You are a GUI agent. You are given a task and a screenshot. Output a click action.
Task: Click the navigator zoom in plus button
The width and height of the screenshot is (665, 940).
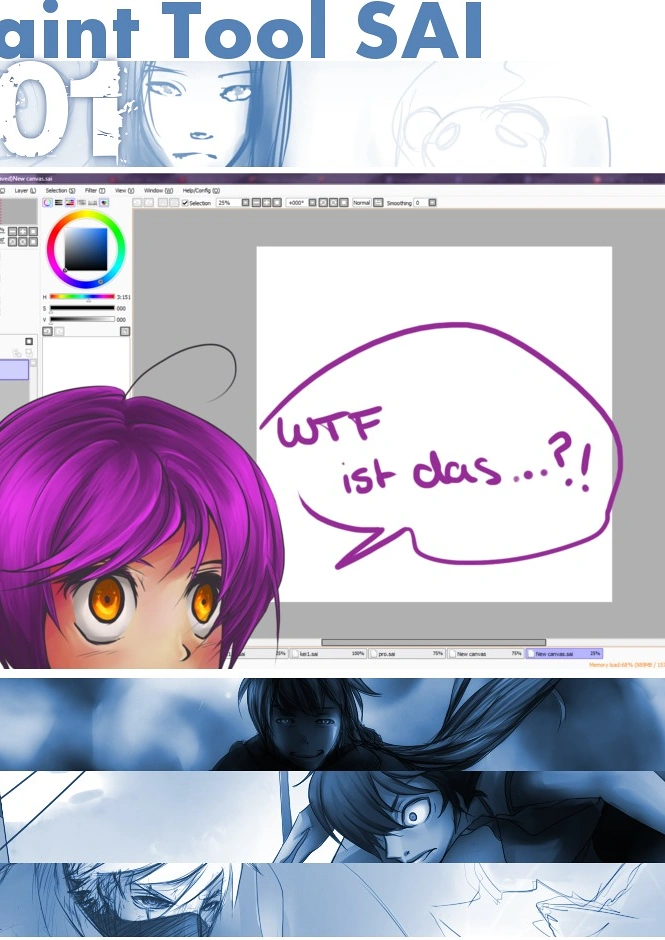[23, 231]
